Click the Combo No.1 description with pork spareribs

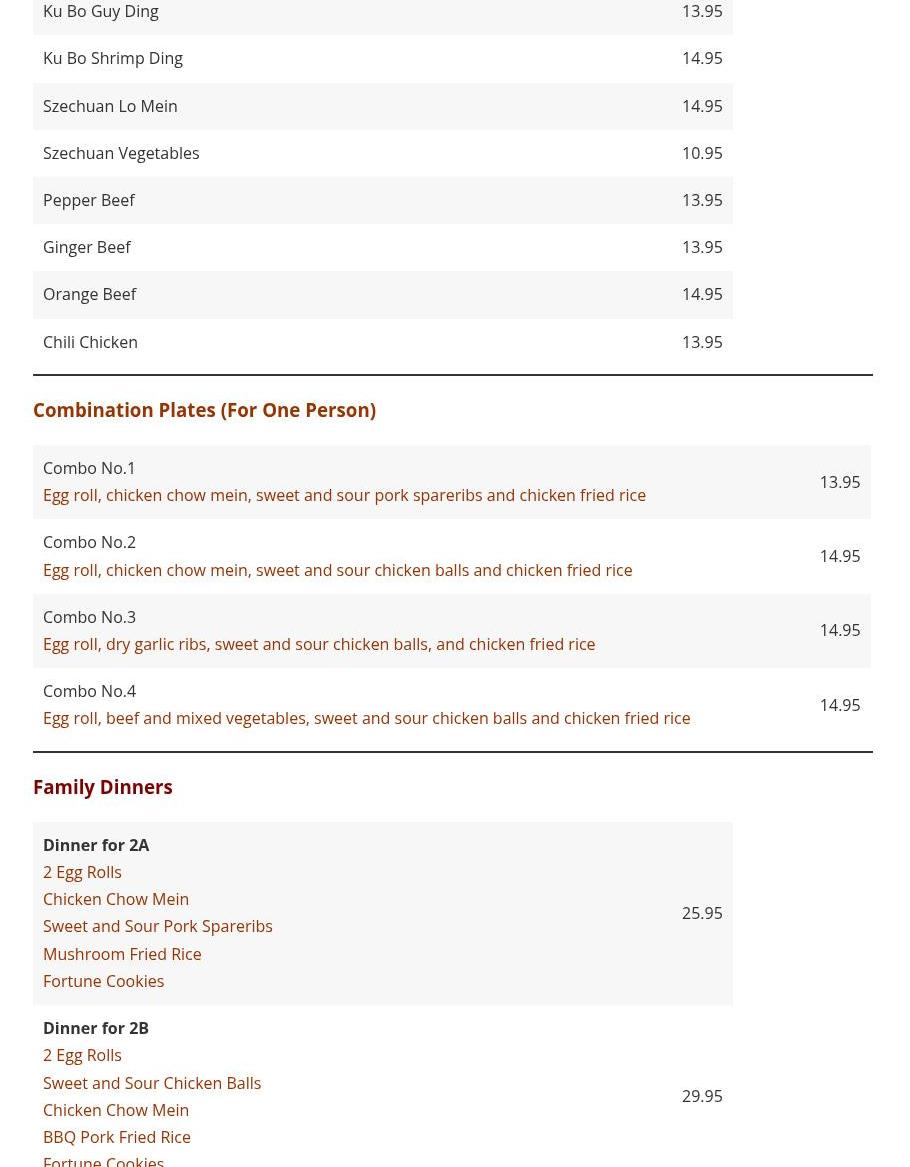[344, 495]
